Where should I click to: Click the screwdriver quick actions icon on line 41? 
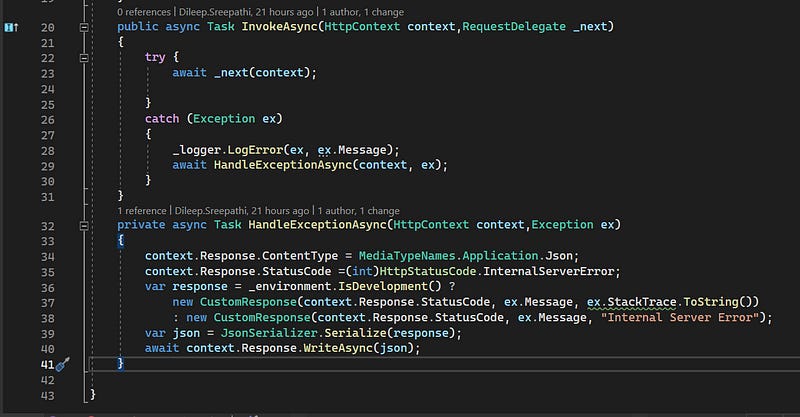click(63, 364)
